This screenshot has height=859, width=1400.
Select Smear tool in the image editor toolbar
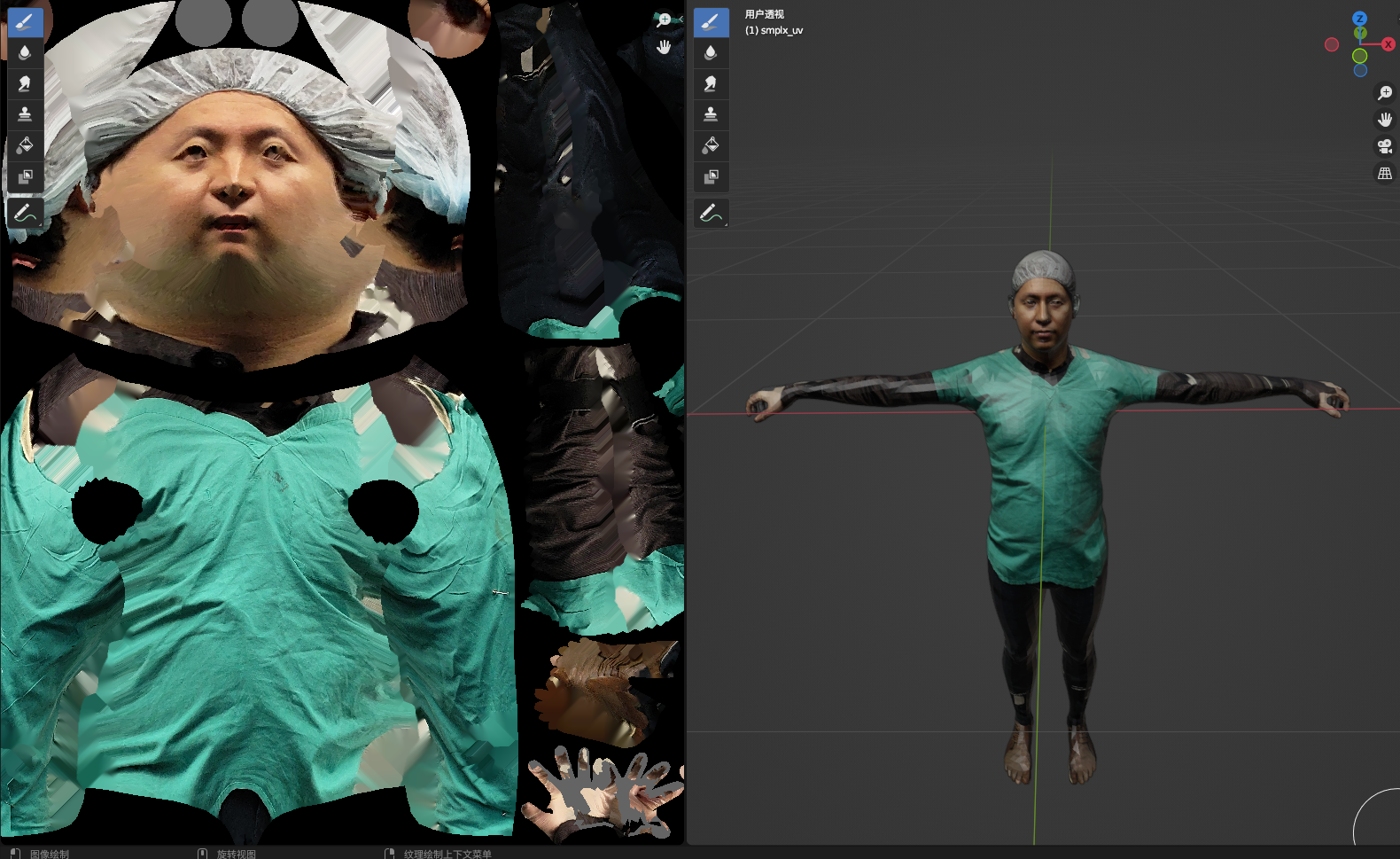tap(25, 83)
